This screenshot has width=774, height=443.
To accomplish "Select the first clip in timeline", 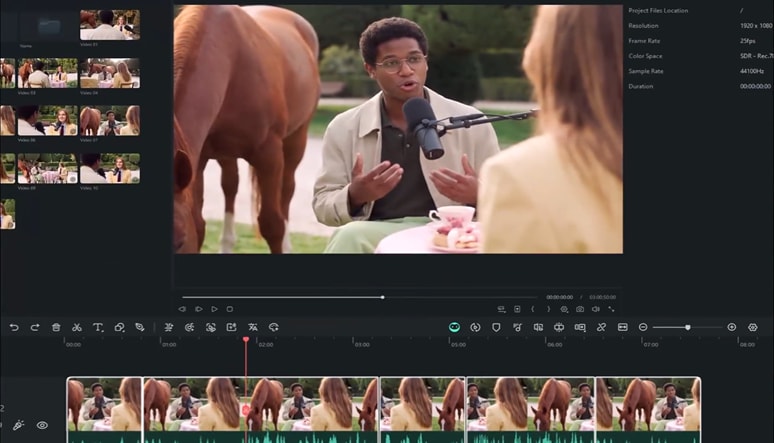I will click(105, 410).
